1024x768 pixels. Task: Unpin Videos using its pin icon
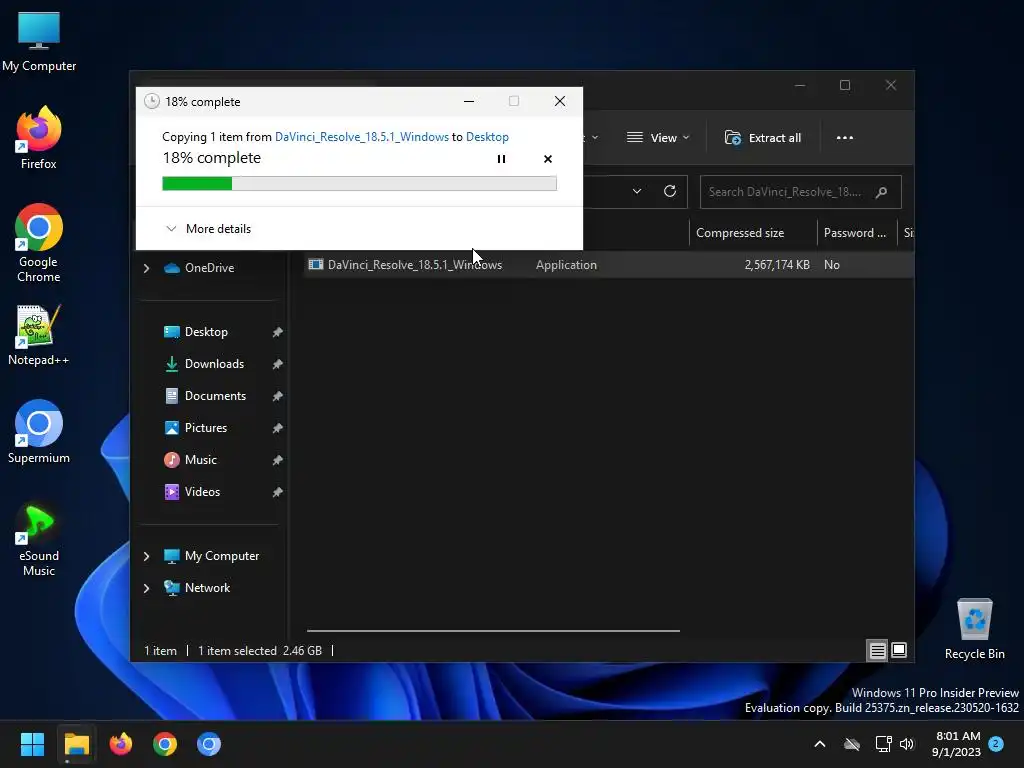pos(277,492)
